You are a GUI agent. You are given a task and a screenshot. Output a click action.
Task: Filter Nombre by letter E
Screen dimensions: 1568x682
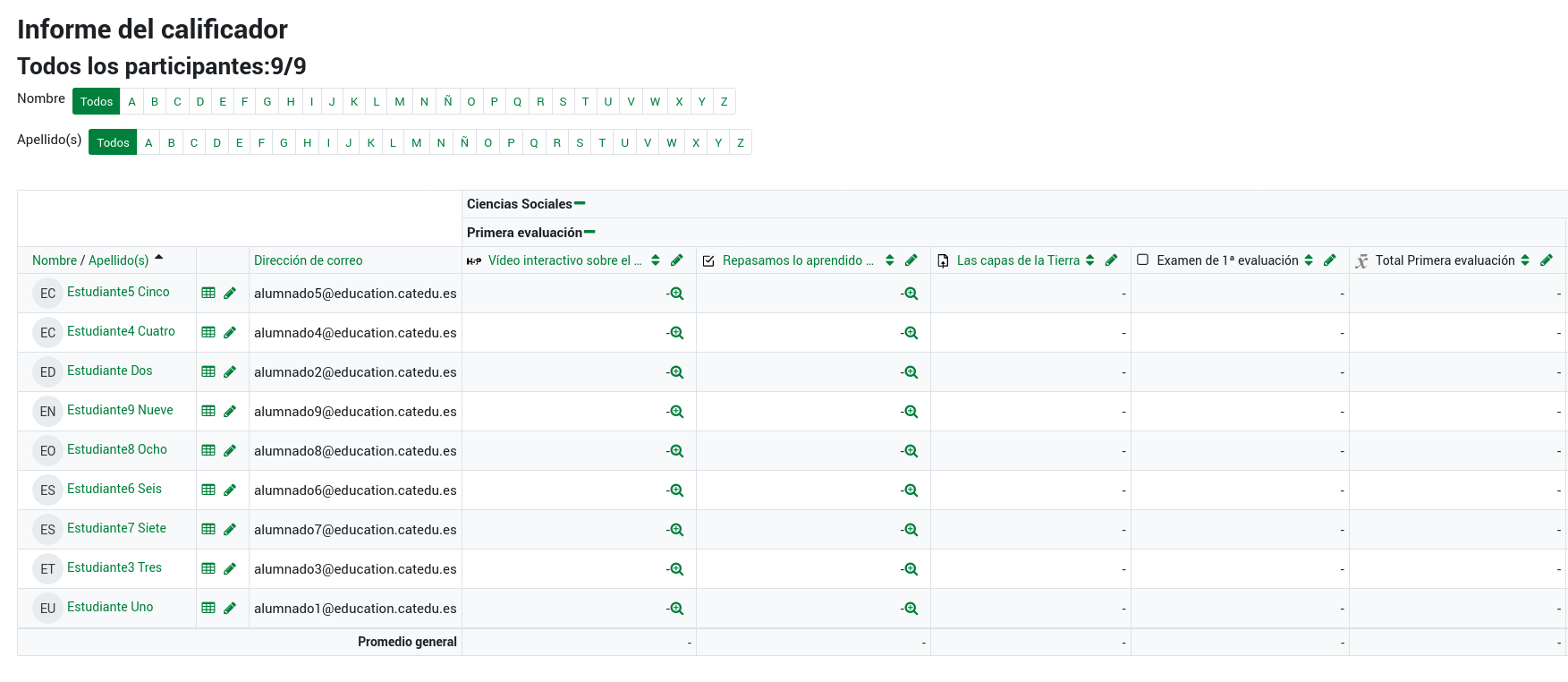223,101
